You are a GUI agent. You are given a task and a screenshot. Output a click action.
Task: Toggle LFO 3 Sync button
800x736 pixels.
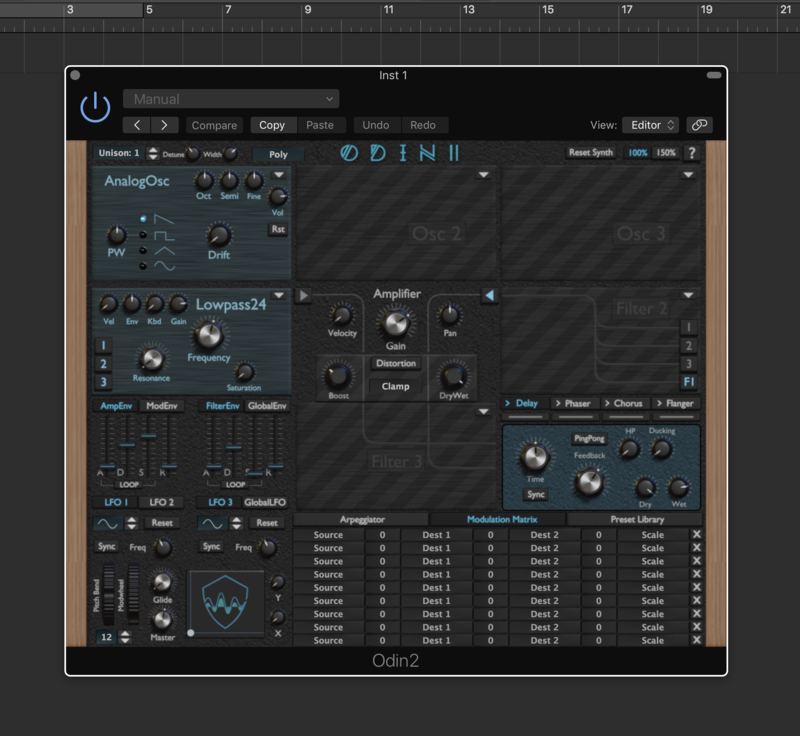tap(211, 546)
